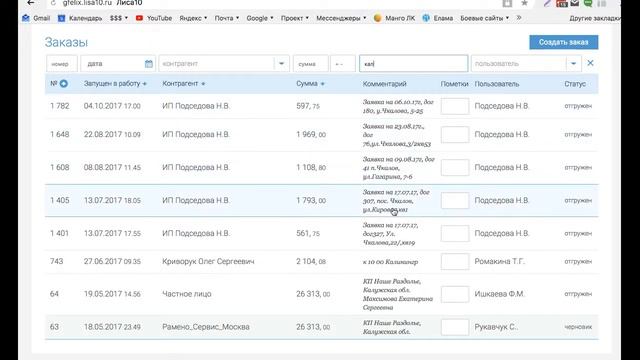Open the YouTube bookmark
Image resolution: width=640 pixels, height=360 pixels.
point(154,18)
